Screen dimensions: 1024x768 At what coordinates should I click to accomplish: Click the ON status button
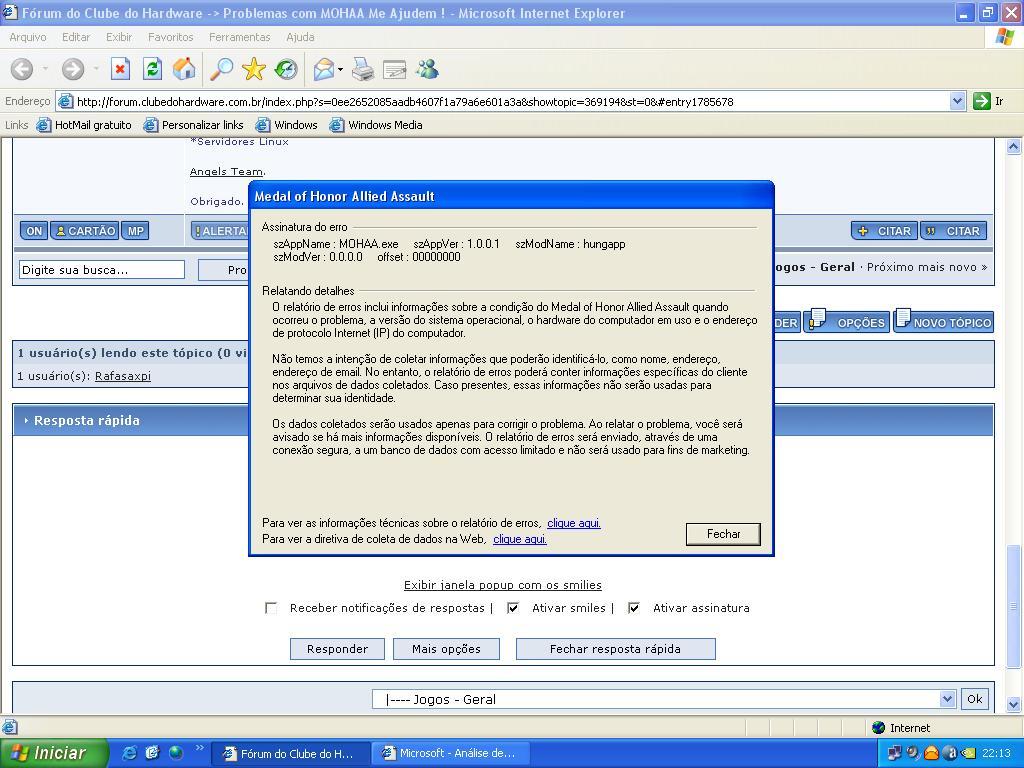click(x=34, y=231)
